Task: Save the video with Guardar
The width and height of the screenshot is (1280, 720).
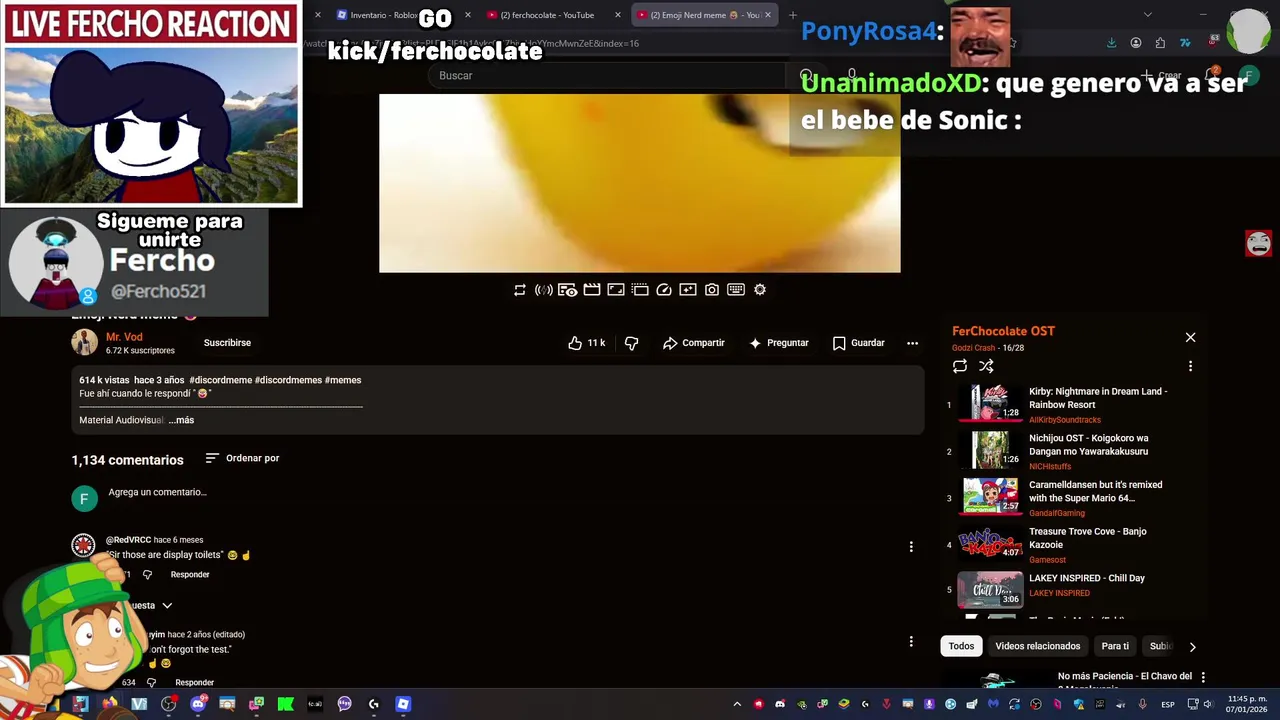Action: (859, 343)
